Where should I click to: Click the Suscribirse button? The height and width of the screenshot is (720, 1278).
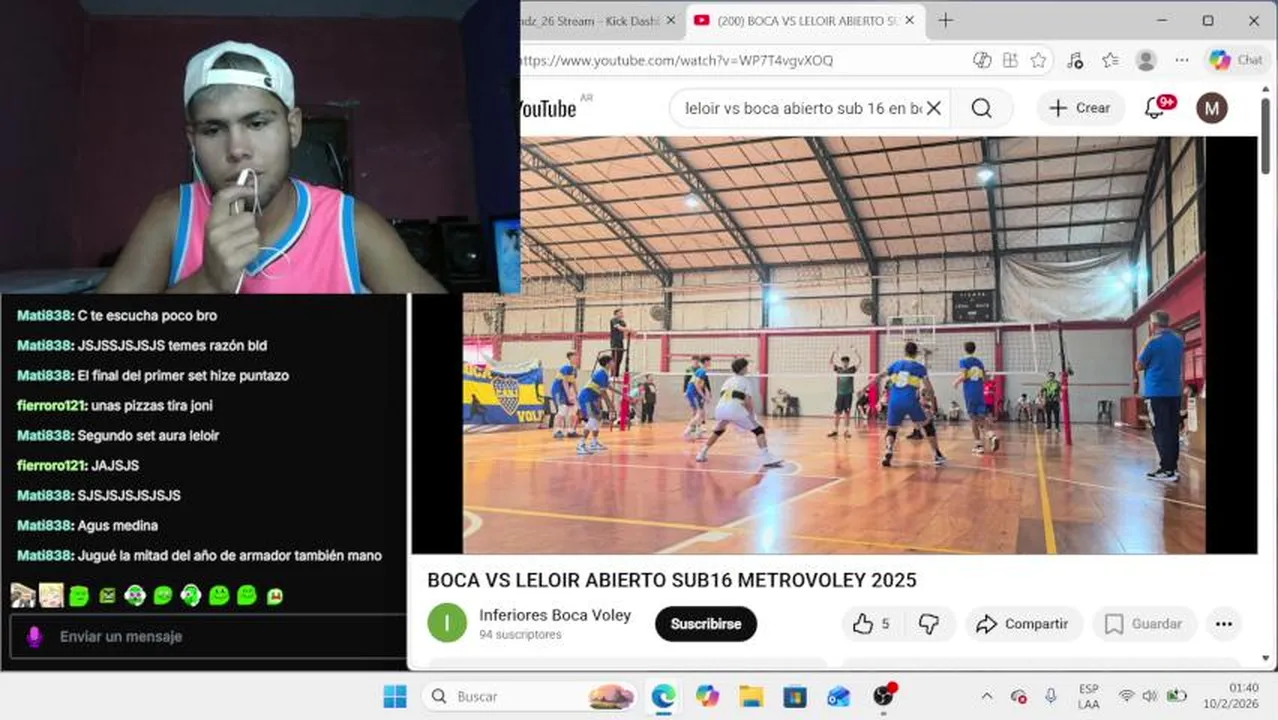[706, 624]
